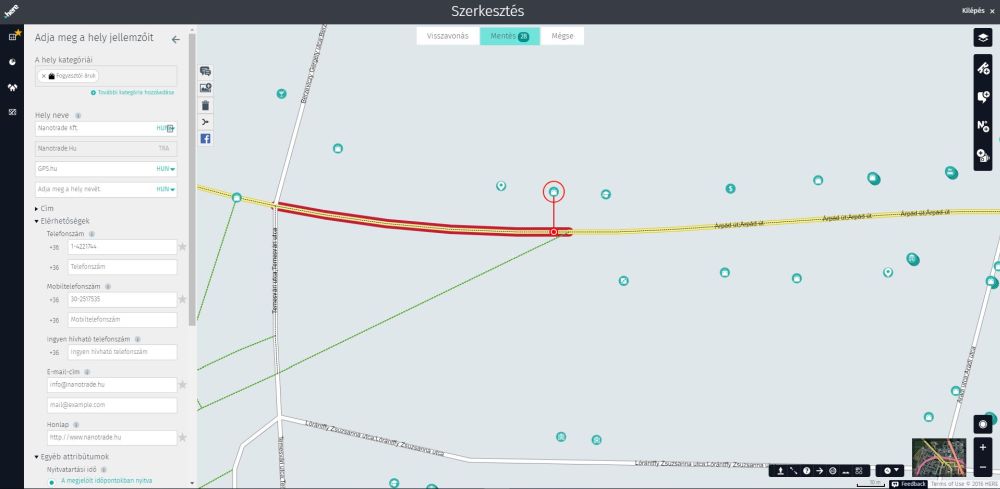Click Mentés to save changes
The image size is (1000, 489).
click(x=510, y=36)
